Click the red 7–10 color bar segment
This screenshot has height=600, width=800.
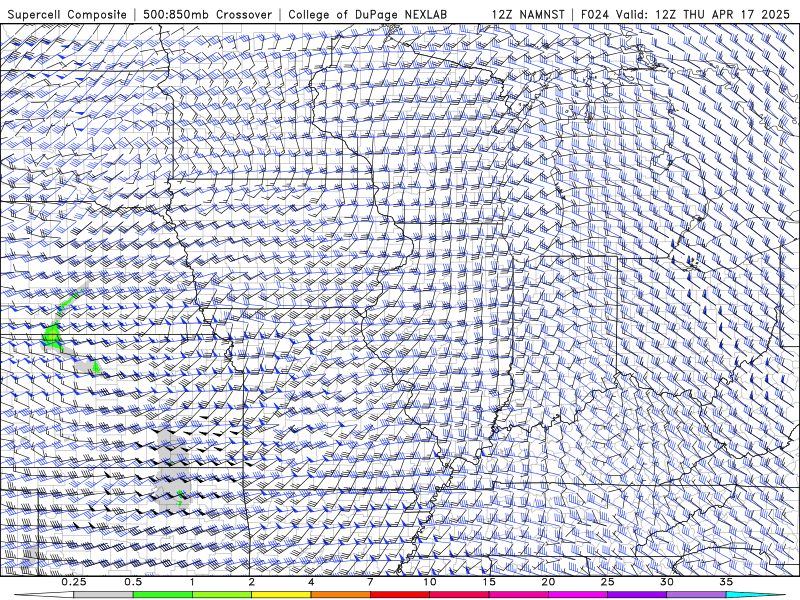[399, 595]
